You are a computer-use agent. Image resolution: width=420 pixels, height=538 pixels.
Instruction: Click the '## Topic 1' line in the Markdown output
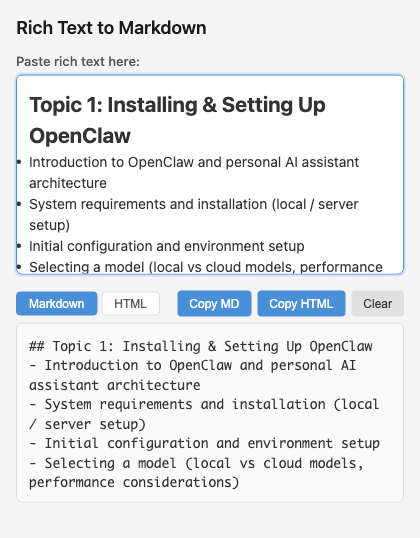(201, 346)
